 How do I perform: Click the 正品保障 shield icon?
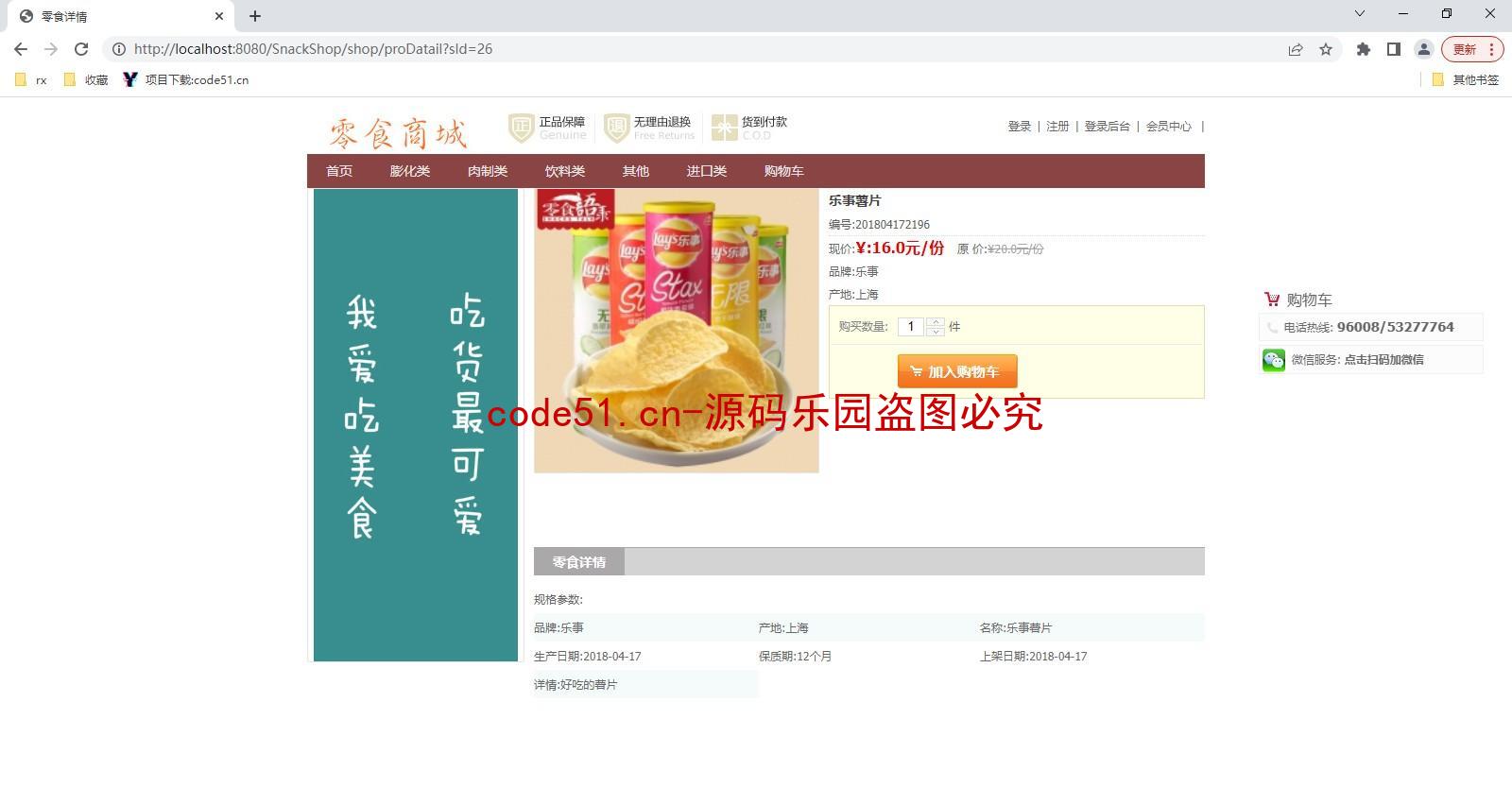point(521,128)
